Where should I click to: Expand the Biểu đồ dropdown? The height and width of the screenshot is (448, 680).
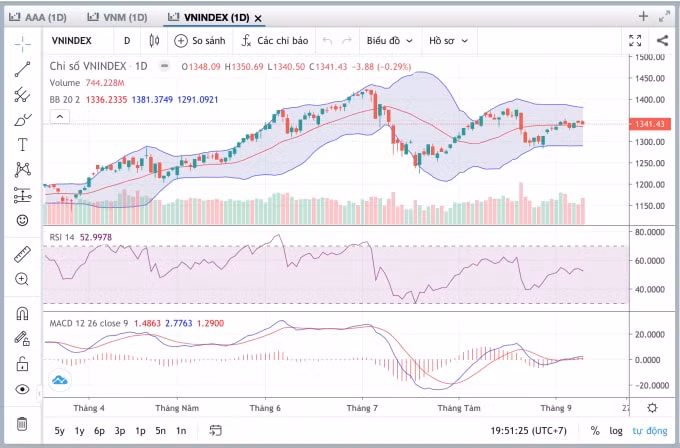click(x=389, y=41)
